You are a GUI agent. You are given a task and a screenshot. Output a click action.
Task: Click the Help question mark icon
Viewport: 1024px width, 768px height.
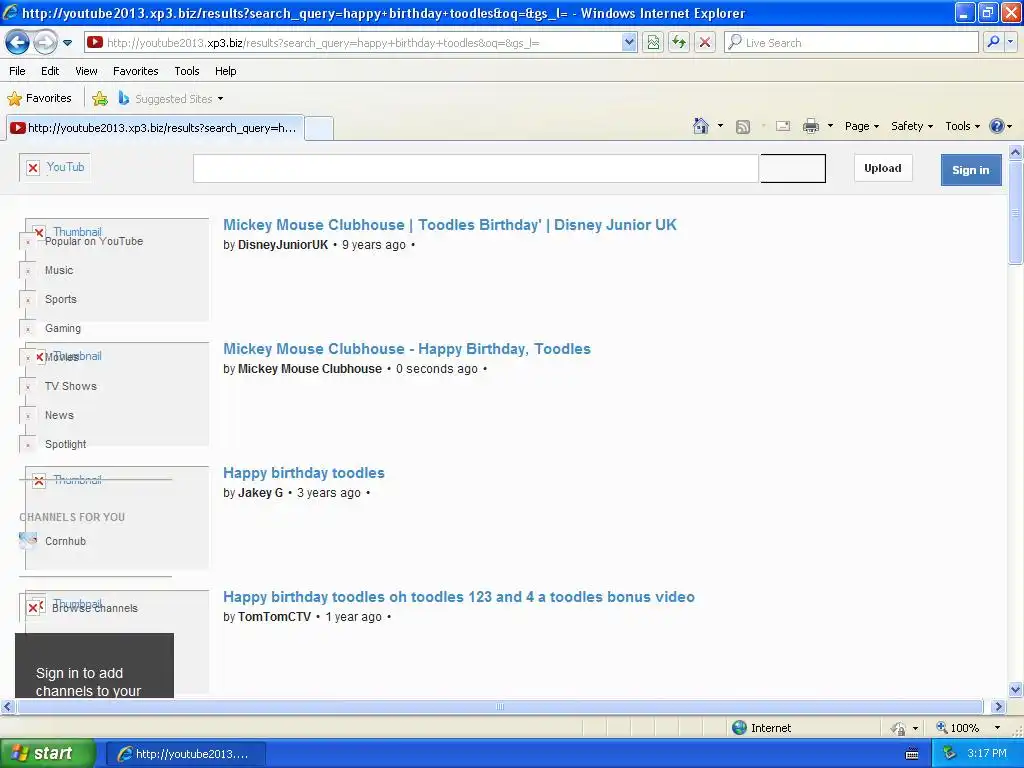pos(997,126)
